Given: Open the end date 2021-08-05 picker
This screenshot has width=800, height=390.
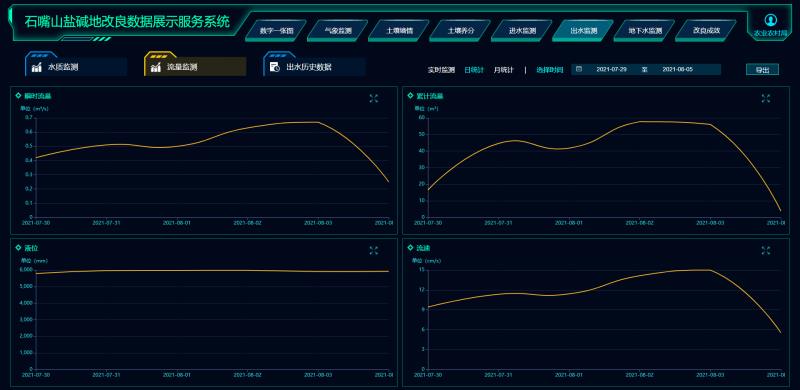Looking at the screenshot, I should click(x=678, y=69).
